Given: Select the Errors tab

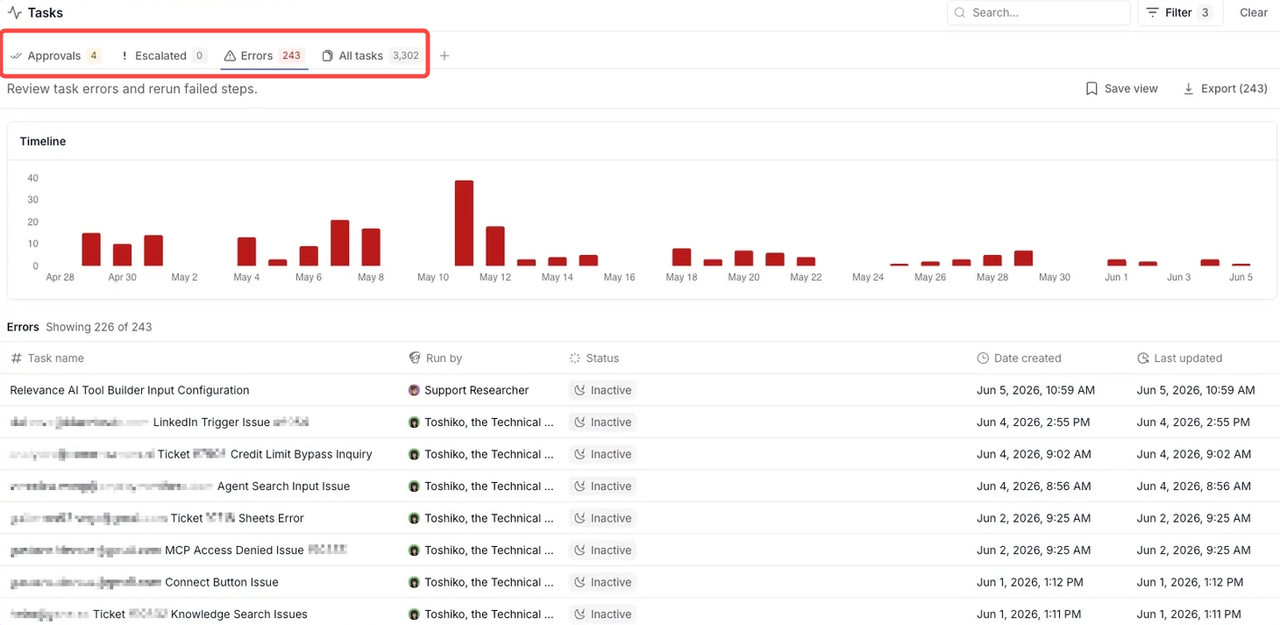Looking at the screenshot, I should click(x=264, y=56).
